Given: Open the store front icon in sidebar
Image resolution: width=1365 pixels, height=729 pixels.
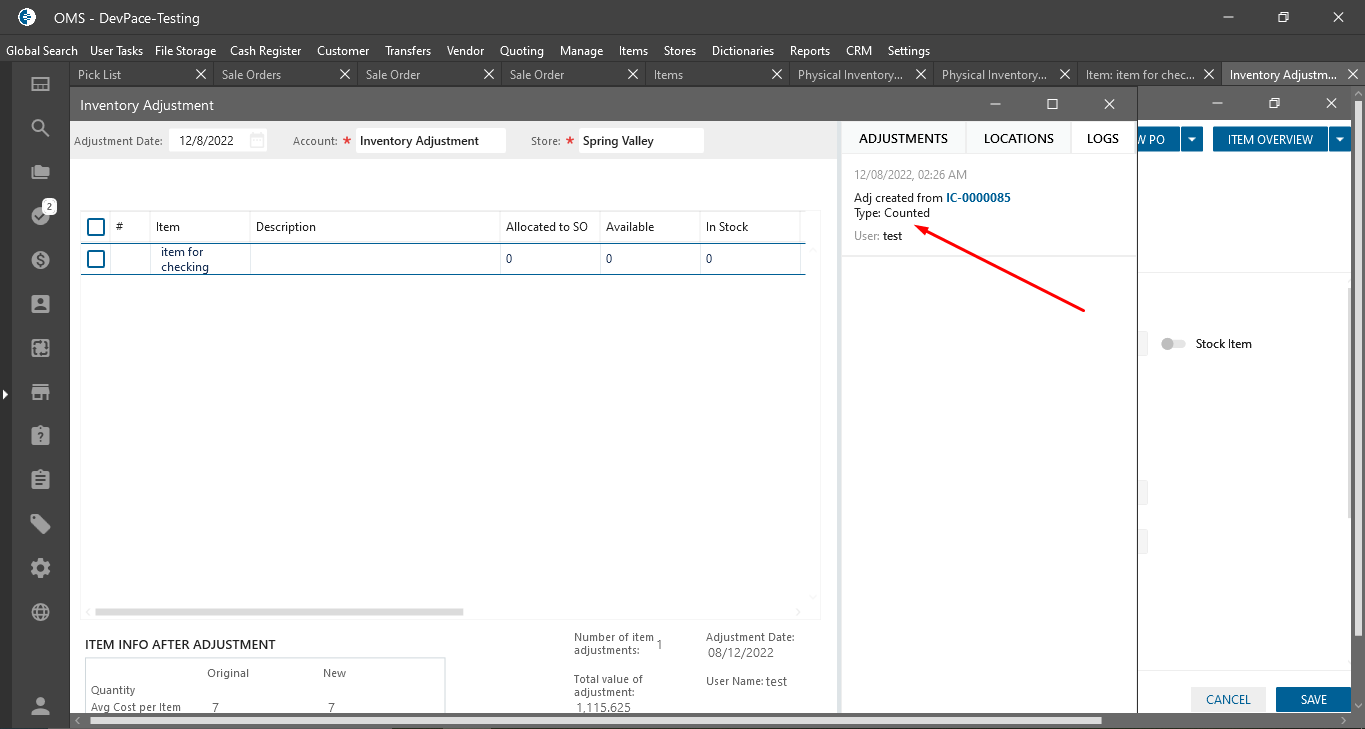Looking at the screenshot, I should point(40,392).
